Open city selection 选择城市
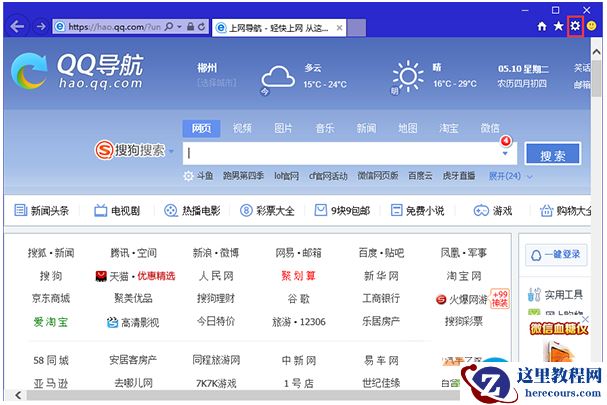Viewport: 607px width, 405px height. (216, 82)
